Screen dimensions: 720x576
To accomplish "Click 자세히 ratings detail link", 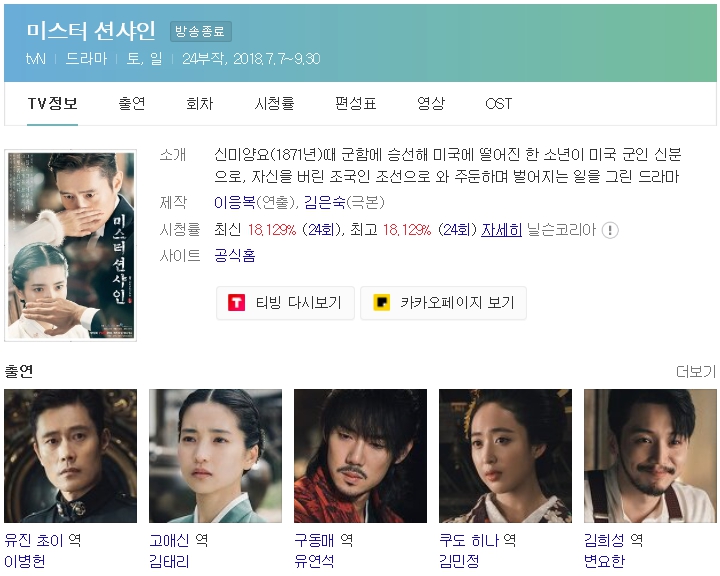I will [x=501, y=230].
